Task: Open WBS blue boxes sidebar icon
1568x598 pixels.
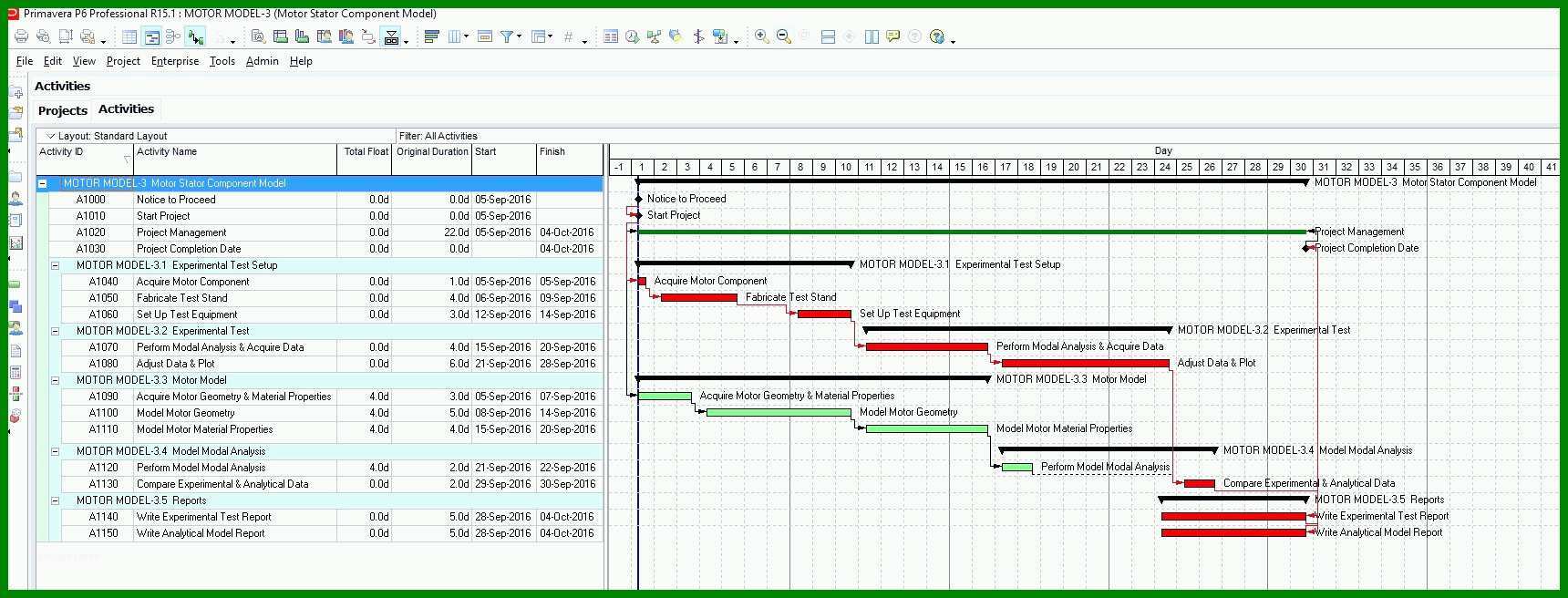Action: click(x=15, y=306)
